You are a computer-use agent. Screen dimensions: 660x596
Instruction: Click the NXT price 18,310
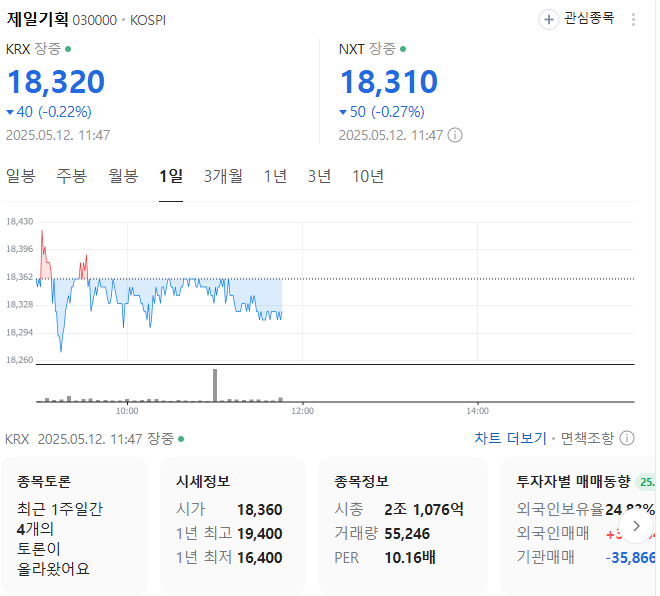[x=391, y=82]
